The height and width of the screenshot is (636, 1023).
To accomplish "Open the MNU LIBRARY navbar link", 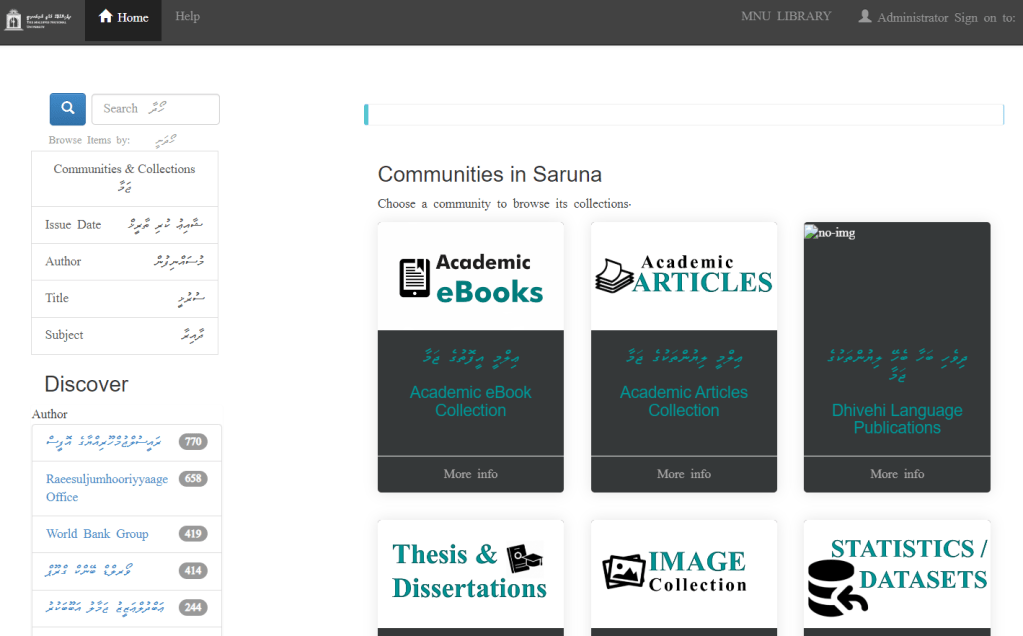I will 785,17.
